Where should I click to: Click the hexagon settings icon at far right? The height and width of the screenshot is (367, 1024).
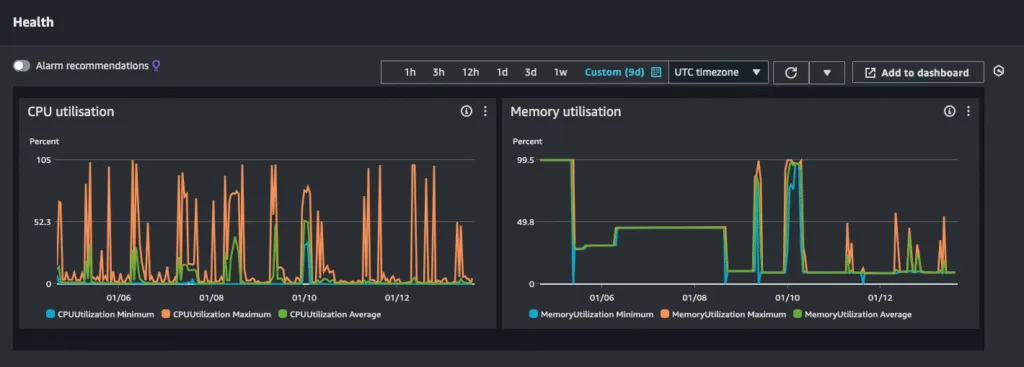pyautogui.click(x=999, y=71)
